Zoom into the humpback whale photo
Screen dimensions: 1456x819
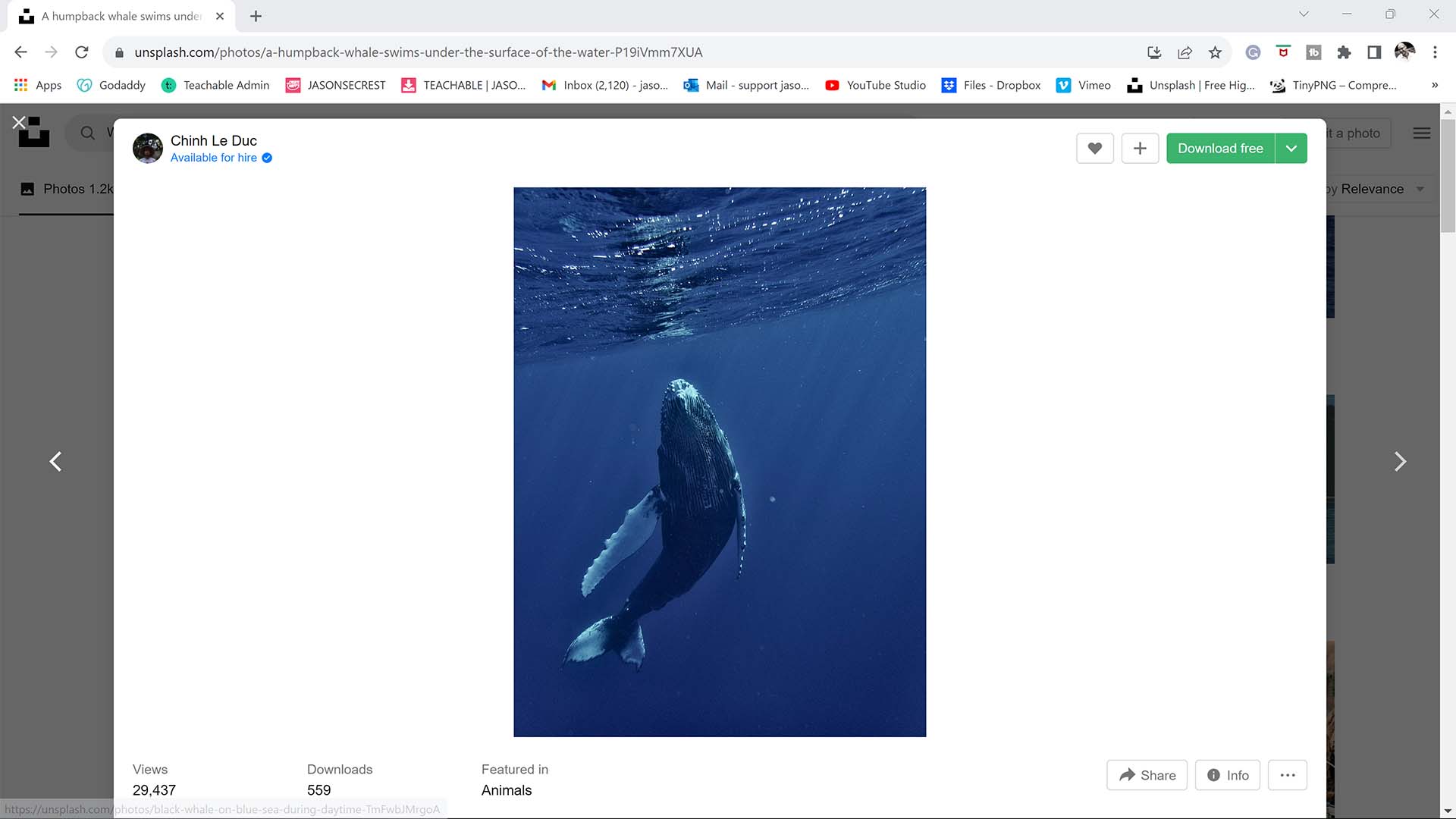point(720,462)
